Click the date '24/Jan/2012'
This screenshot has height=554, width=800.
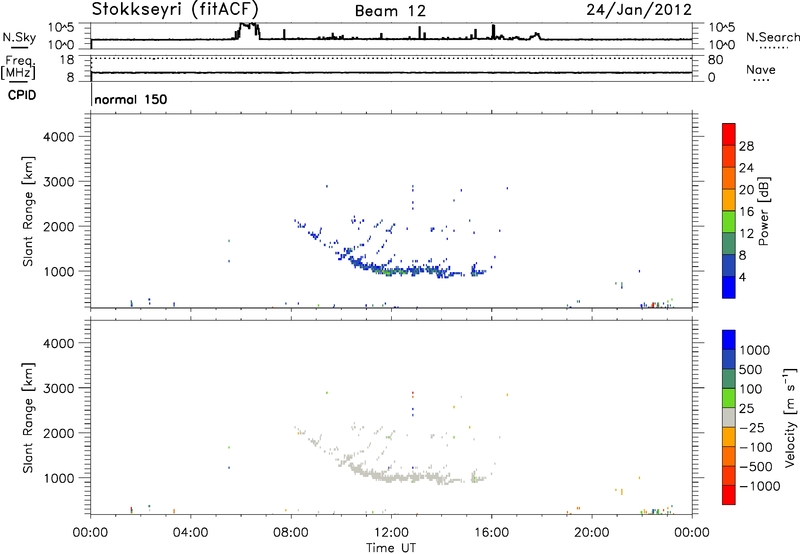click(x=639, y=9)
